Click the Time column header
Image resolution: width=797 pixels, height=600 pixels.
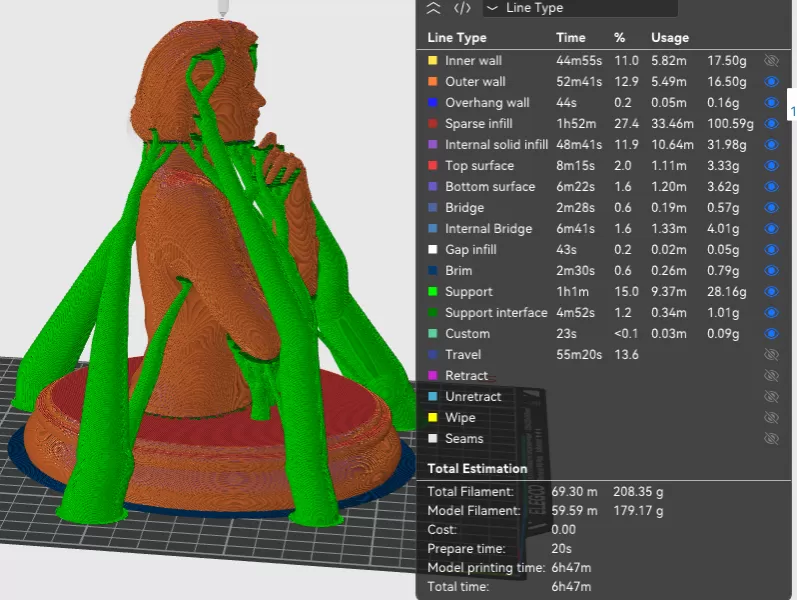coord(571,38)
